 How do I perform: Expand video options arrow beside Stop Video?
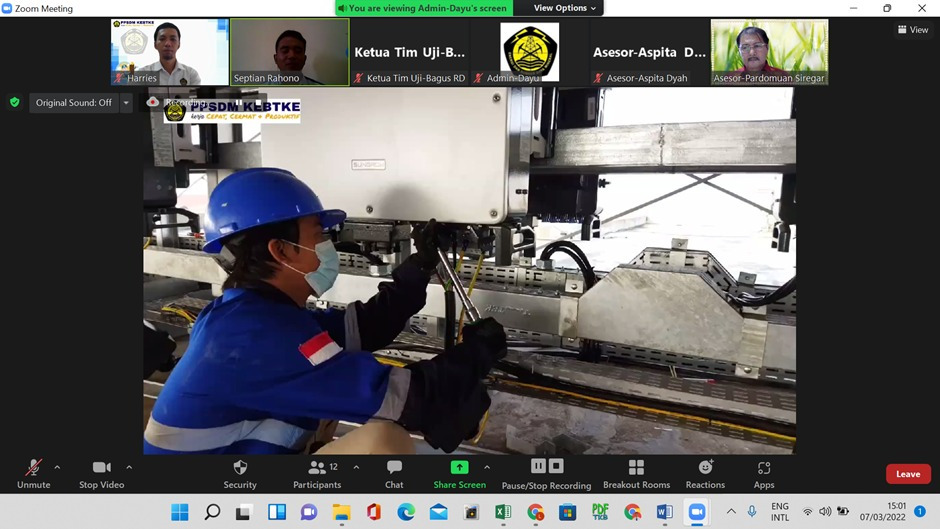pos(129,467)
